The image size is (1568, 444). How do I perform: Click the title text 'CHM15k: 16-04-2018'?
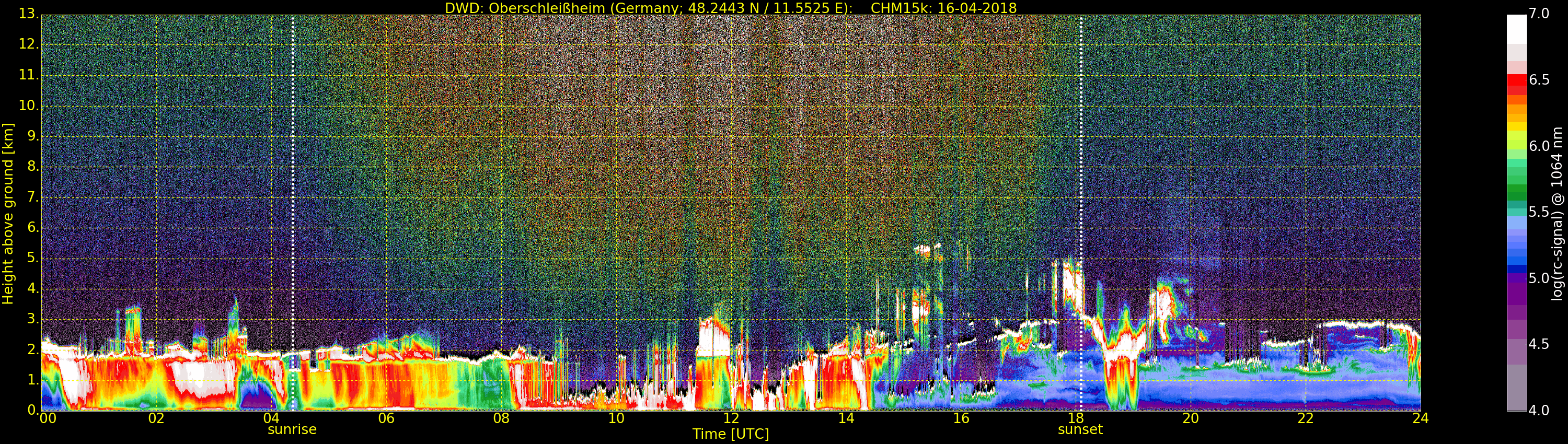(943, 8)
